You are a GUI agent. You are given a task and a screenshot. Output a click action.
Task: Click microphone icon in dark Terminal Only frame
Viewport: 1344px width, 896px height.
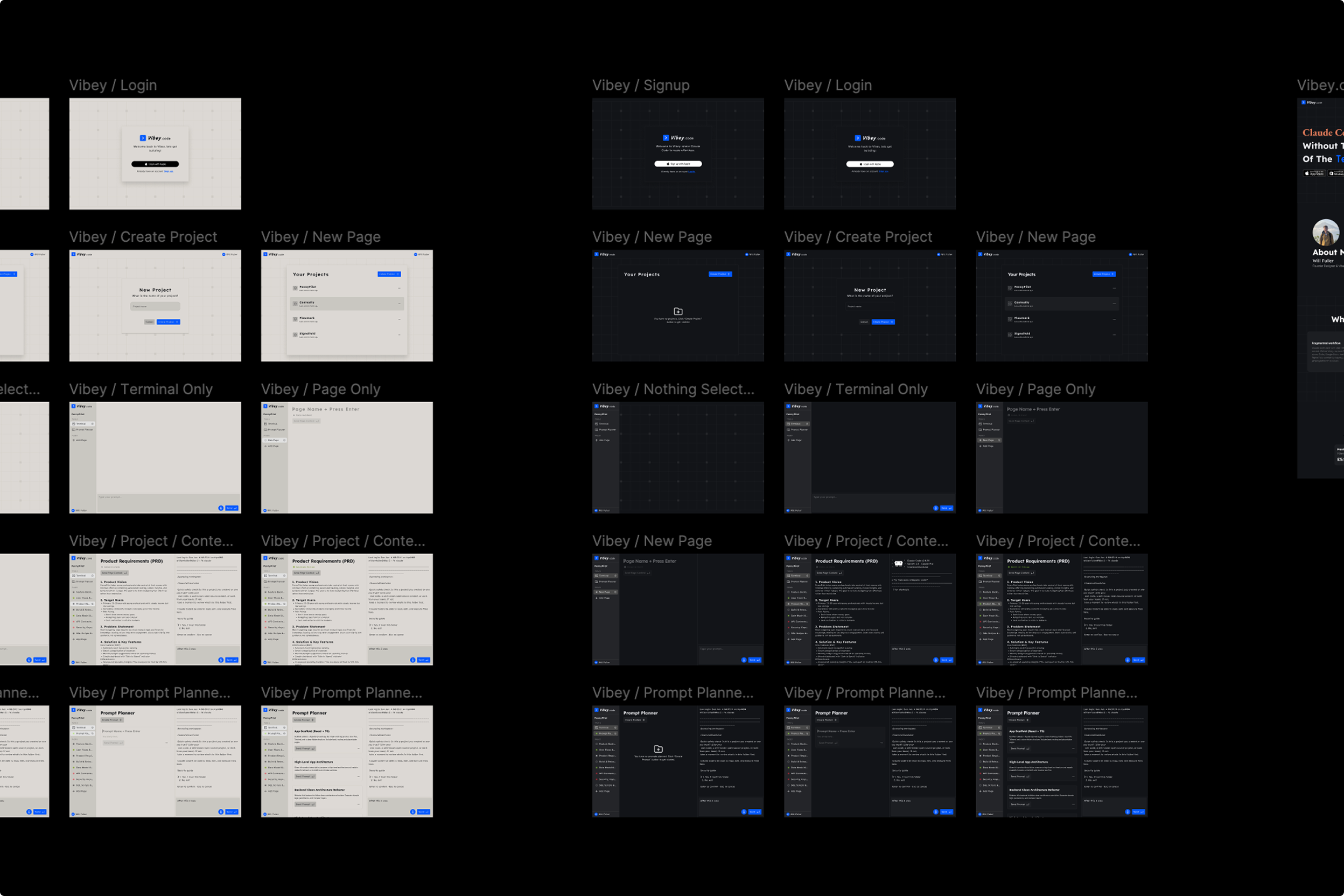coord(935,508)
